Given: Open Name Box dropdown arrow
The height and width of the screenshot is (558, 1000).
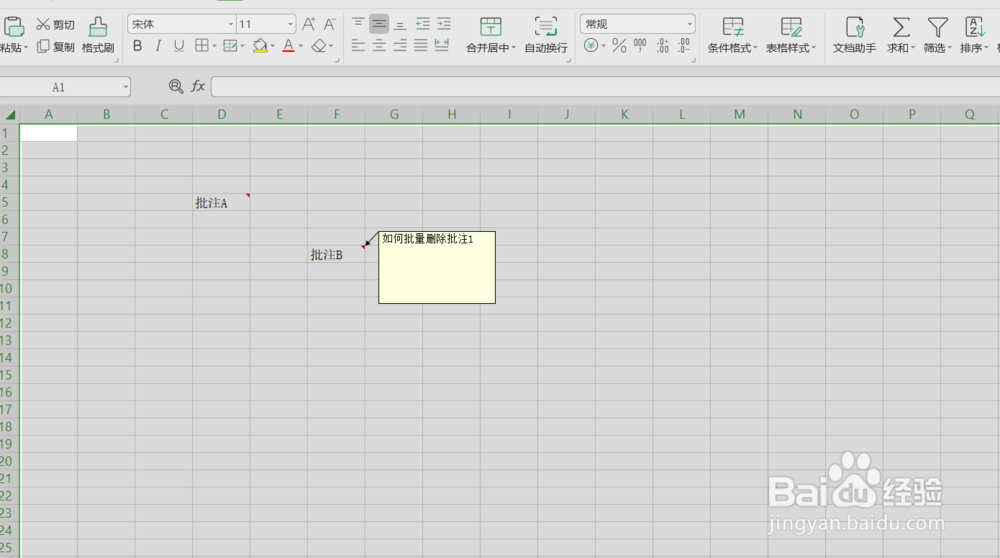Looking at the screenshot, I should coord(125,87).
